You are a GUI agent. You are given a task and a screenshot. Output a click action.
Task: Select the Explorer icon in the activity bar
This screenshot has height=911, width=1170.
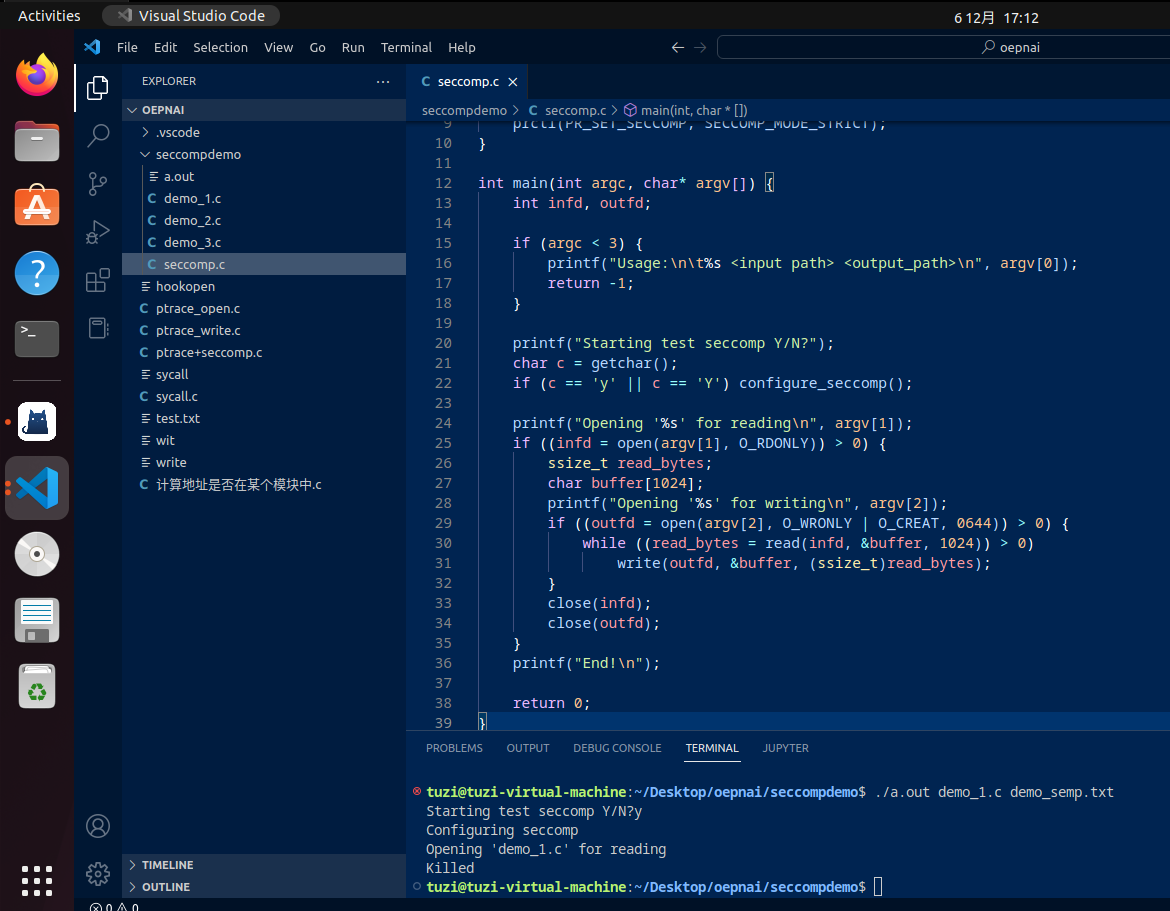point(97,88)
